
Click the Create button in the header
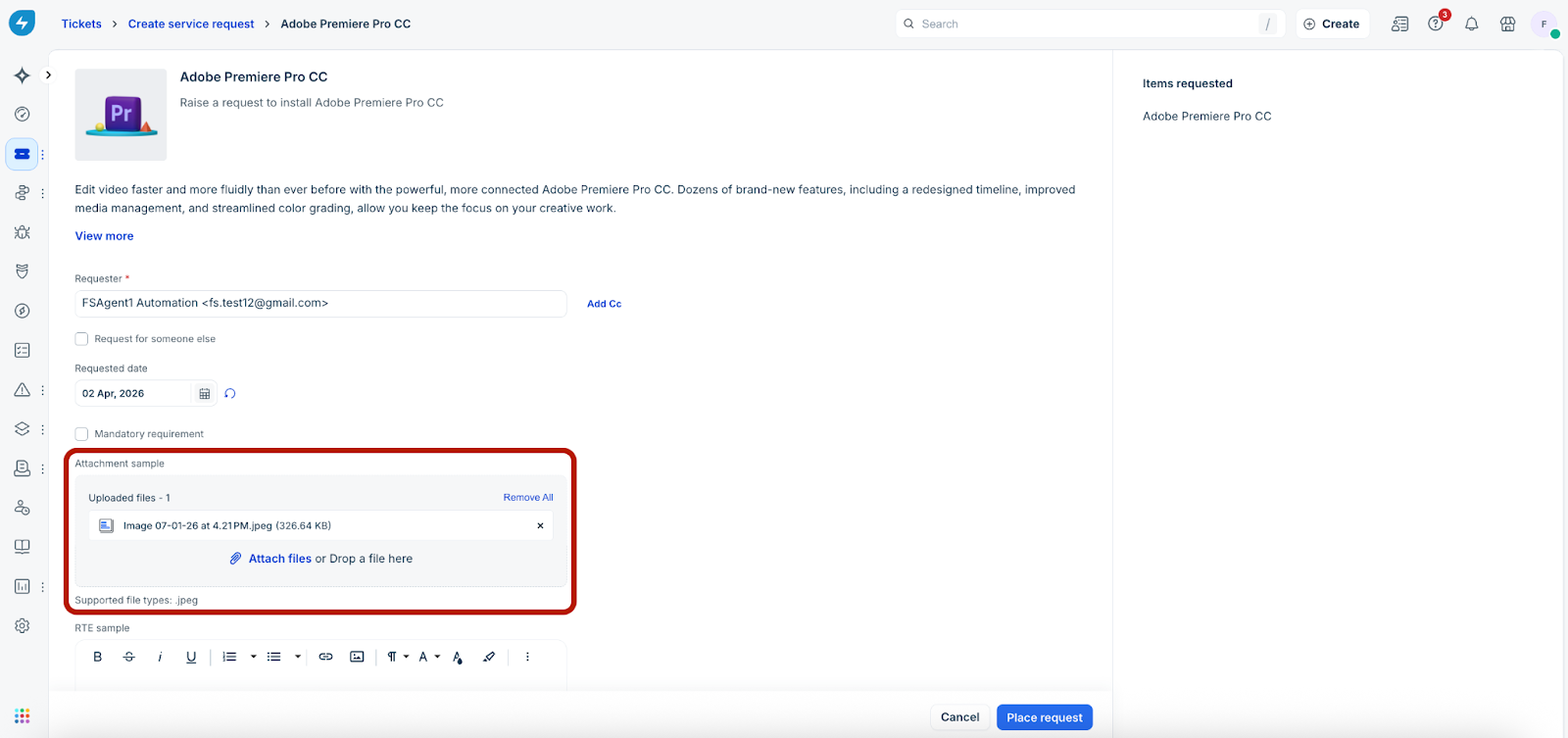click(1332, 24)
